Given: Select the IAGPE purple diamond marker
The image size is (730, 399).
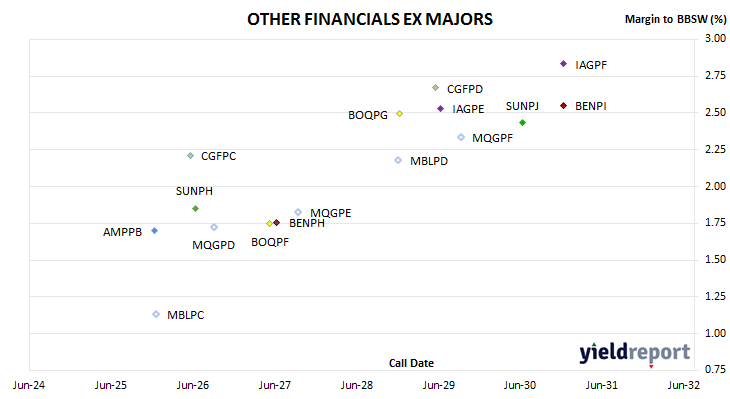Looking at the screenshot, I should tap(440, 108).
